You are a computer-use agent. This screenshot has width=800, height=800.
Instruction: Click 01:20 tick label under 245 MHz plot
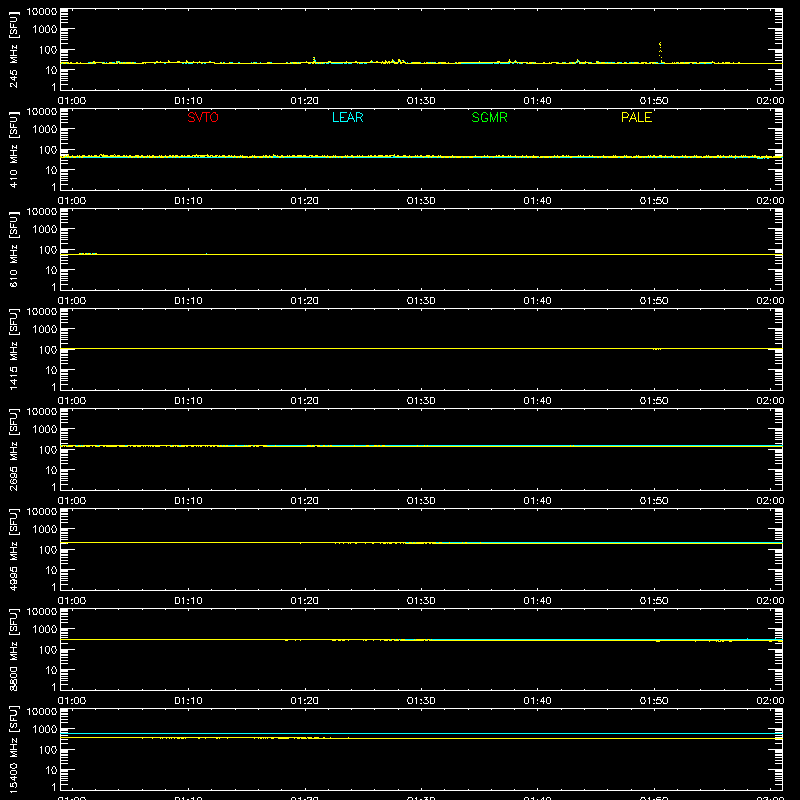[305, 101]
